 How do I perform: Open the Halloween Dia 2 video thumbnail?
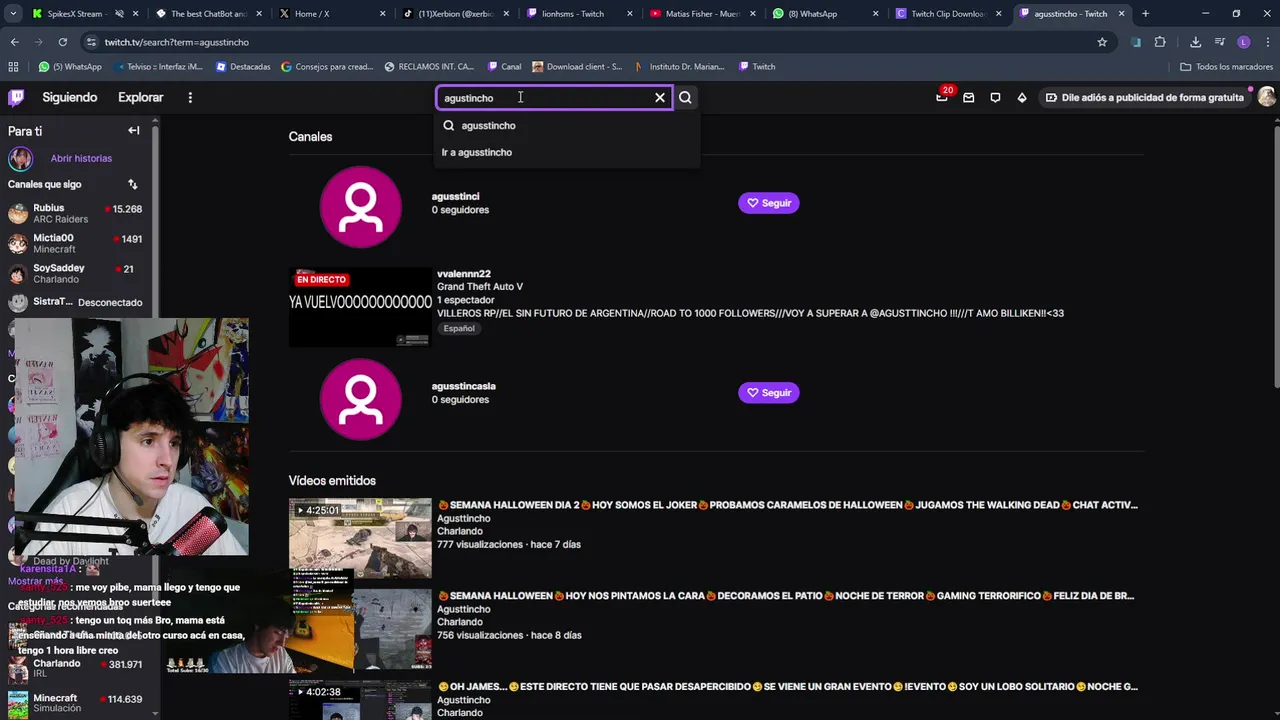coord(360,538)
